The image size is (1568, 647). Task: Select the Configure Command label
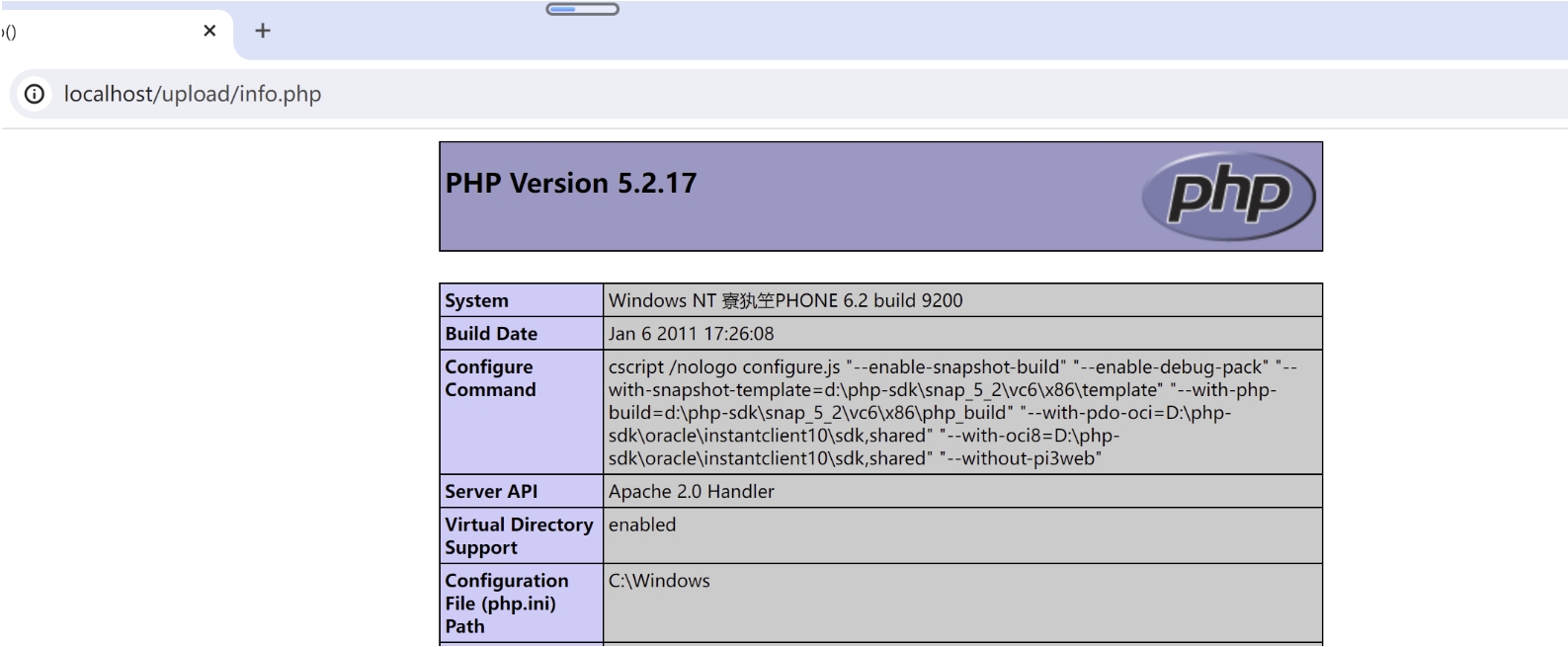pos(491,378)
